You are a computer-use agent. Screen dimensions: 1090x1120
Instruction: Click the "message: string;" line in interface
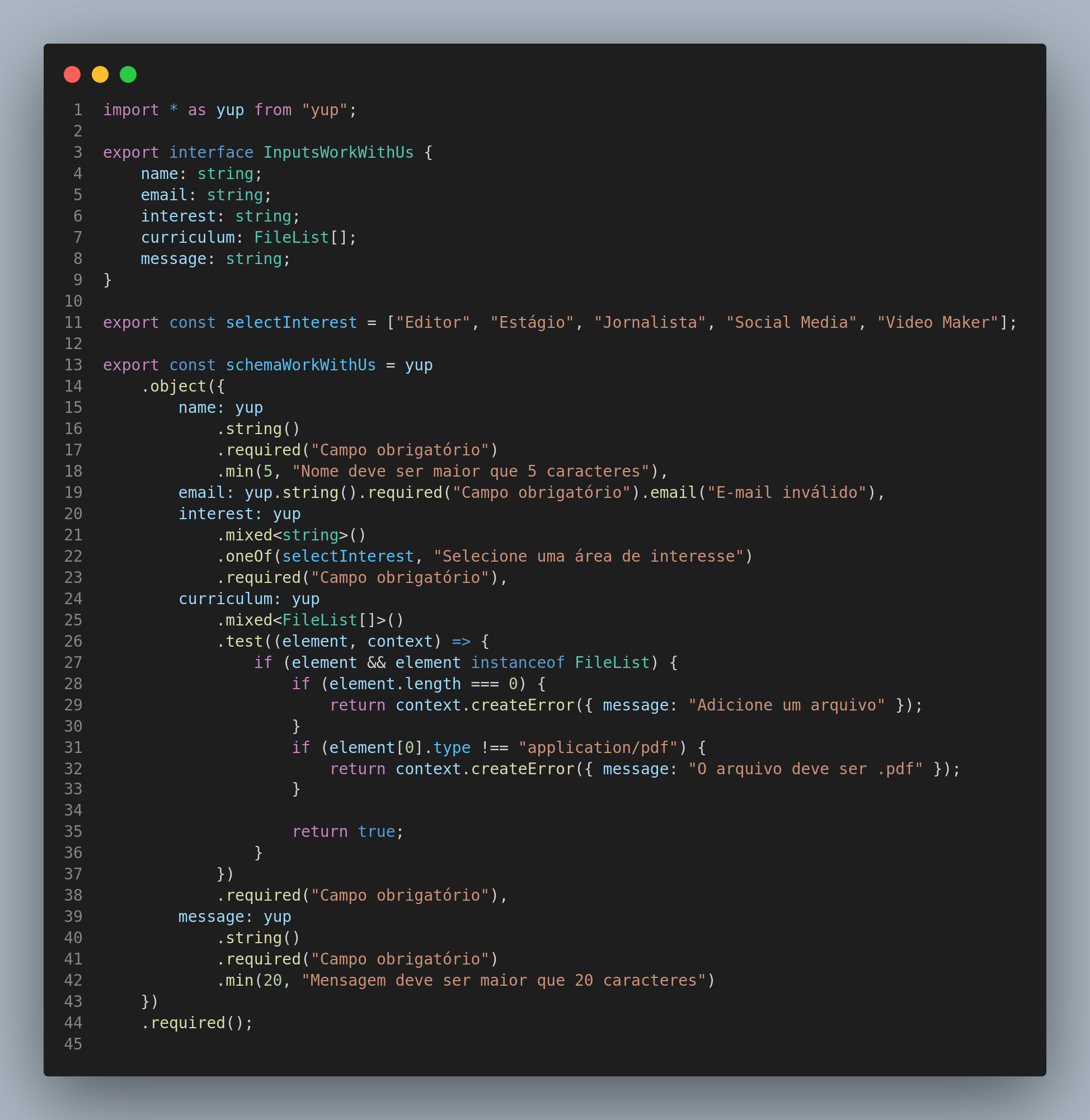(x=217, y=258)
